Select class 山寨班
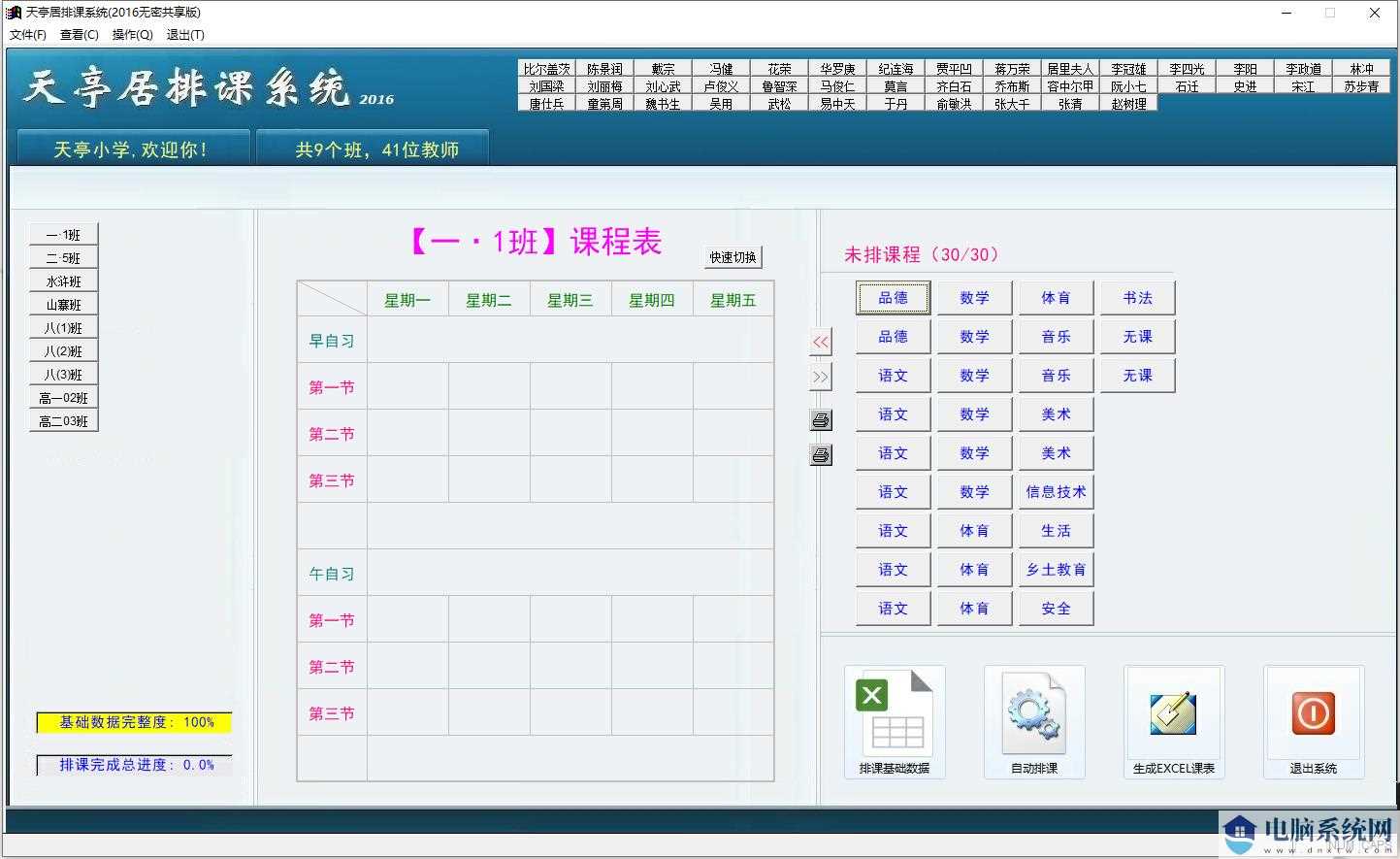This screenshot has width=1400, height=859. (64, 305)
